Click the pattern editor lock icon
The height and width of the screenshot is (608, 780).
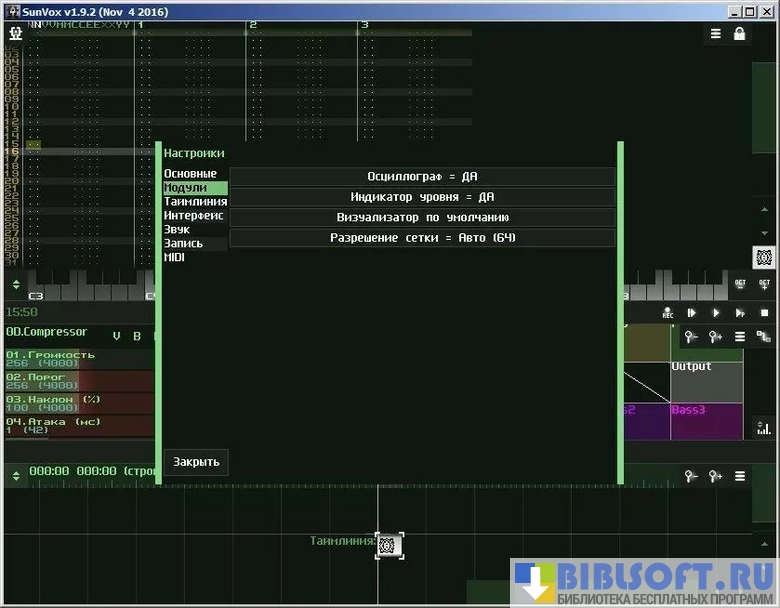tap(740, 34)
